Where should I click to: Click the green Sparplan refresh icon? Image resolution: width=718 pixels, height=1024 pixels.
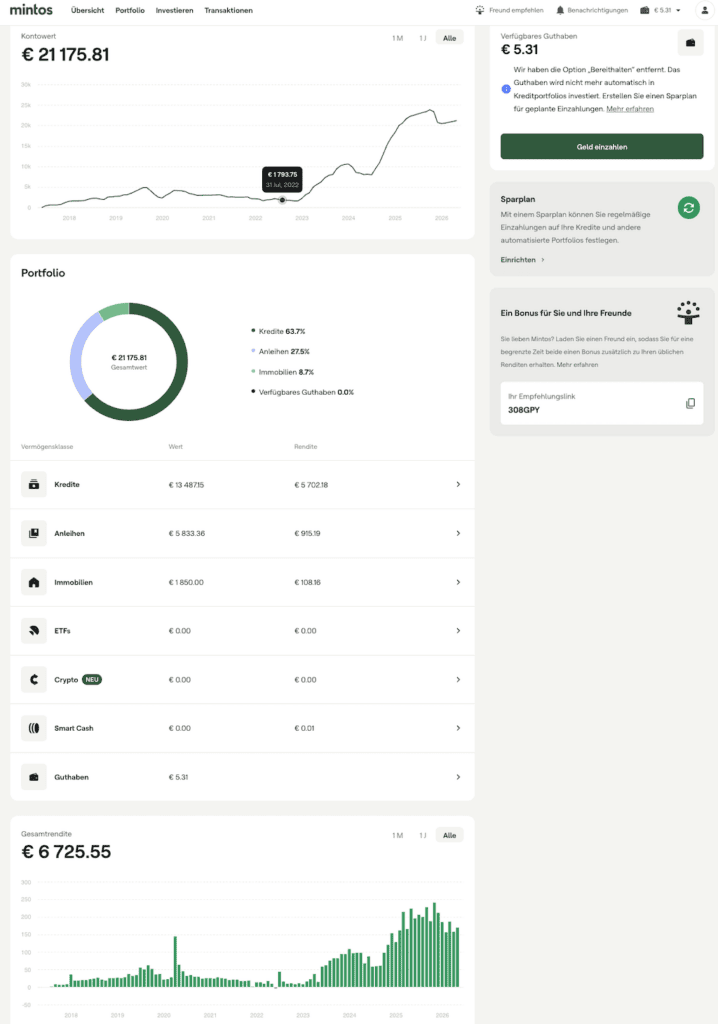(688, 208)
